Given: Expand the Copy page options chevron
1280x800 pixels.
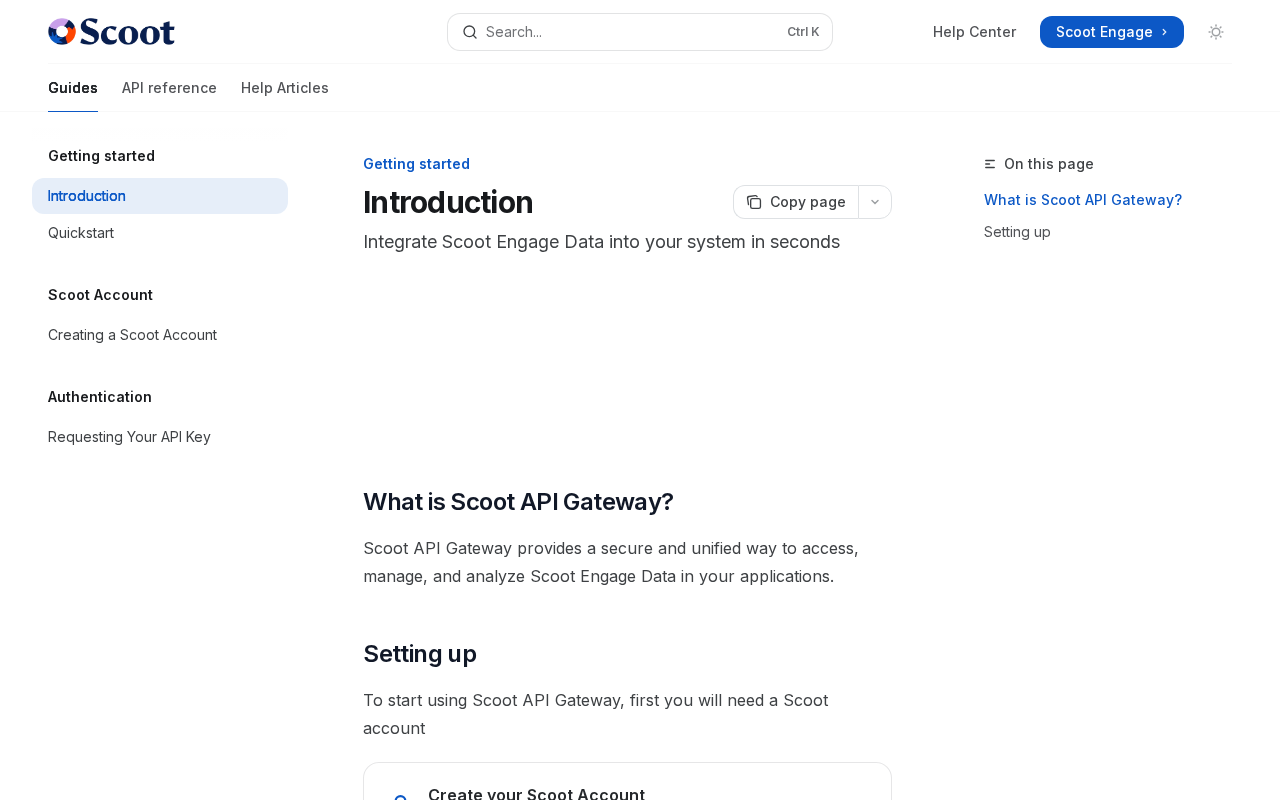Looking at the screenshot, I should 875,202.
